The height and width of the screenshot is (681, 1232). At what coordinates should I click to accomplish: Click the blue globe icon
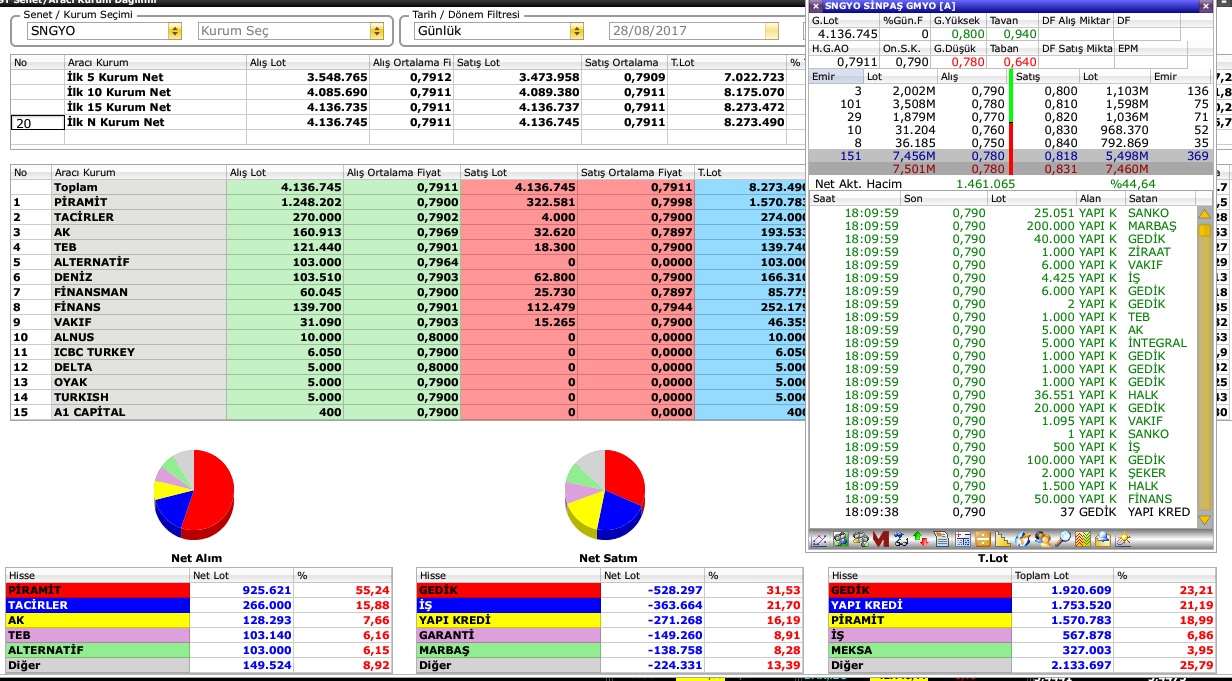1023,539
